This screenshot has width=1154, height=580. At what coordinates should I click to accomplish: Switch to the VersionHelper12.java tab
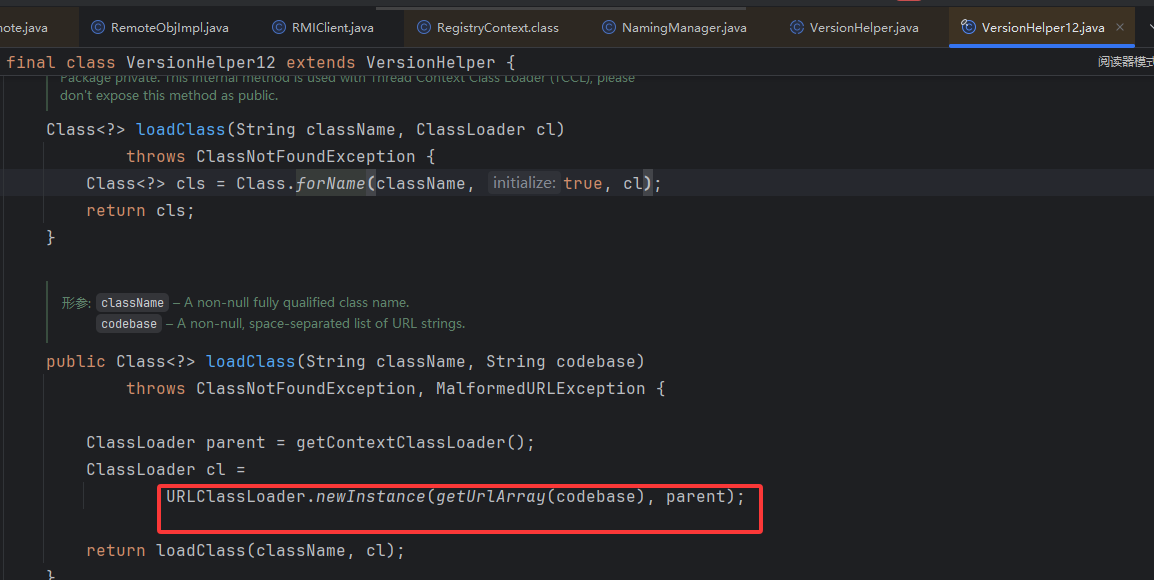pyautogui.click(x=1042, y=27)
